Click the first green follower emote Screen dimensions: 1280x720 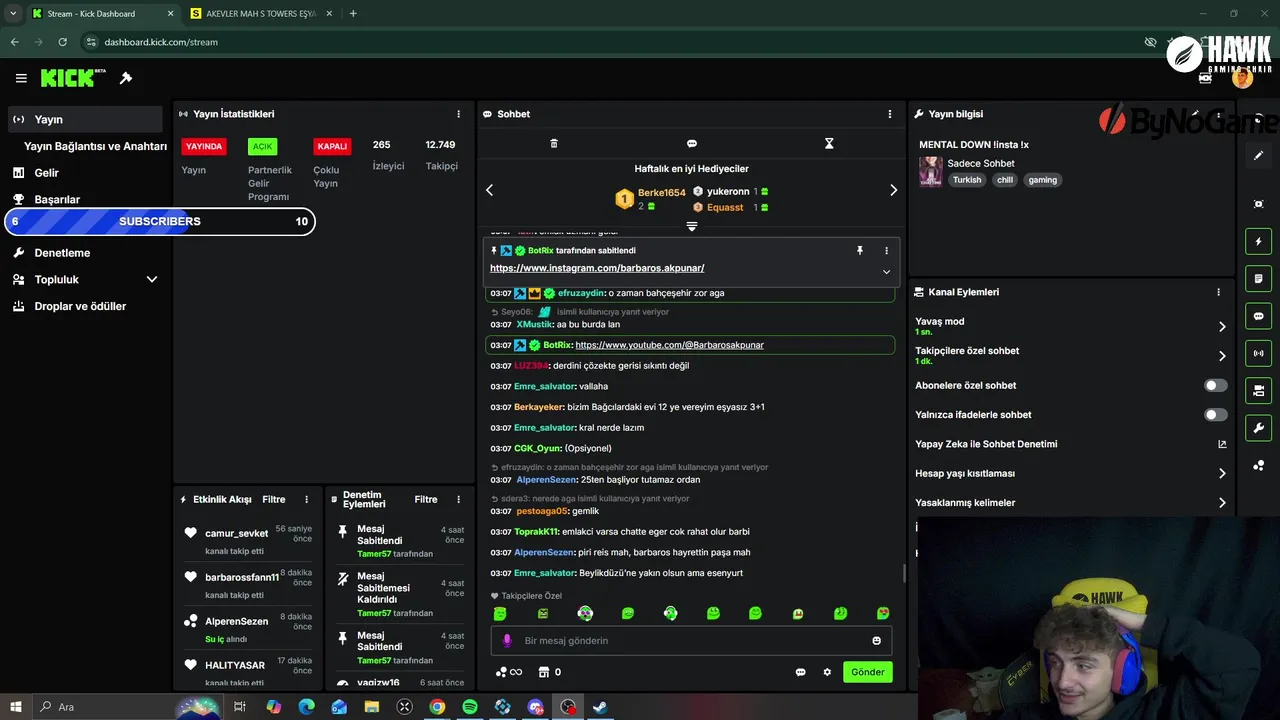(500, 613)
